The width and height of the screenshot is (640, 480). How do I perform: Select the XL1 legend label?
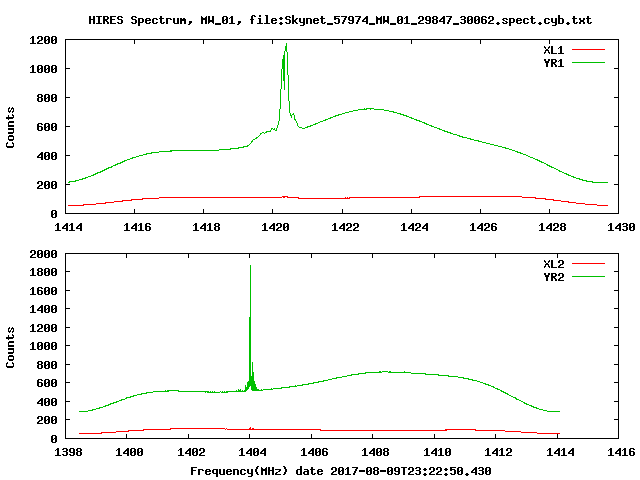click(553, 50)
